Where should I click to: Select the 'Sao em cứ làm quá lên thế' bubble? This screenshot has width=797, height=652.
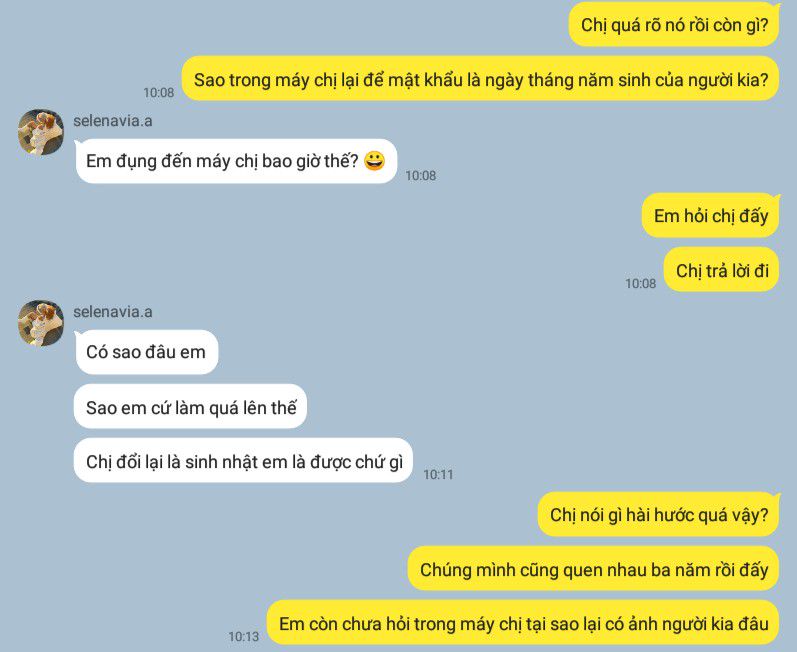click(x=191, y=407)
